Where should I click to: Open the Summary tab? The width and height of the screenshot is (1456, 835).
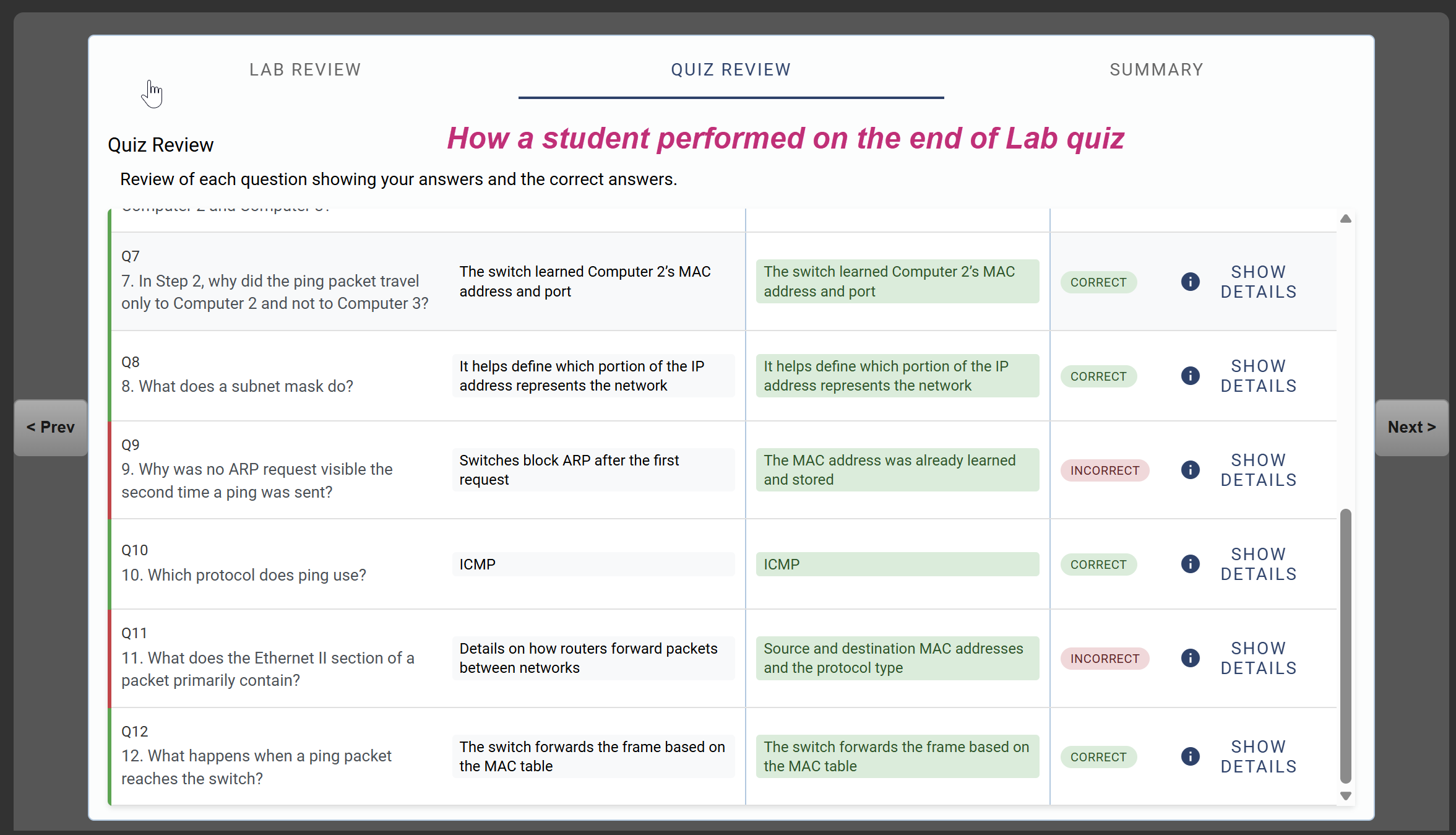1156,70
